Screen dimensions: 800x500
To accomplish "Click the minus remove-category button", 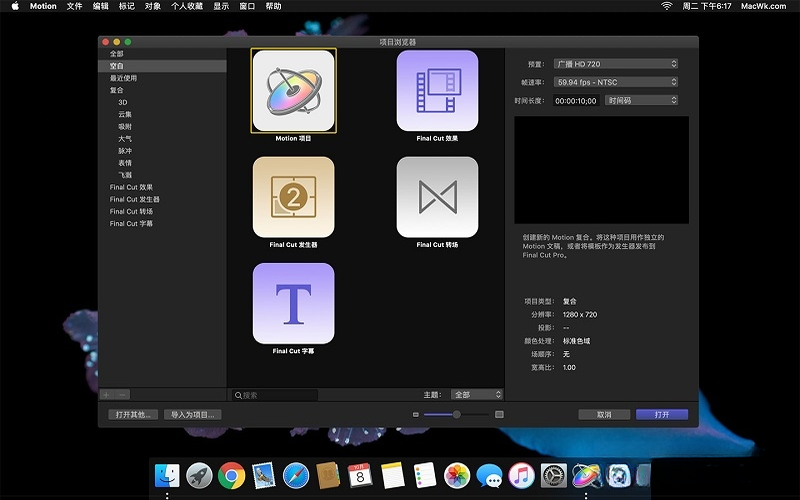I will [122, 394].
